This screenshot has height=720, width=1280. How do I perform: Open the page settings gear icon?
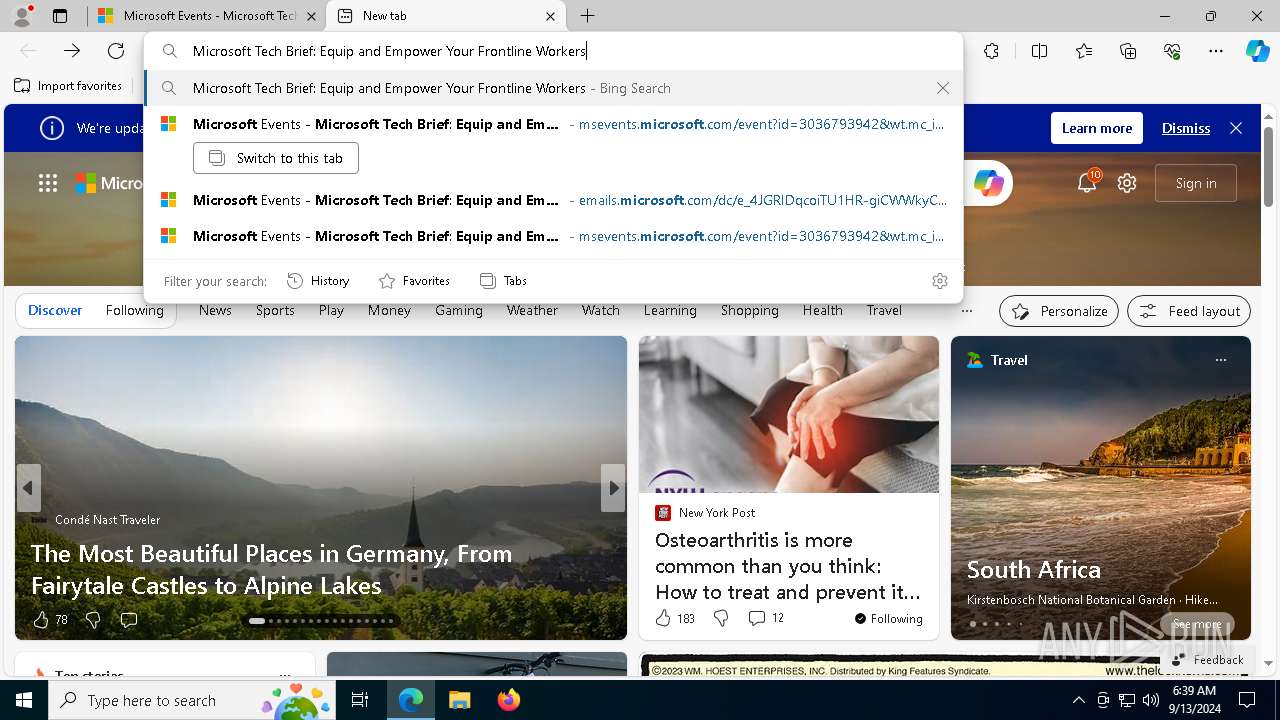click(x=1127, y=183)
